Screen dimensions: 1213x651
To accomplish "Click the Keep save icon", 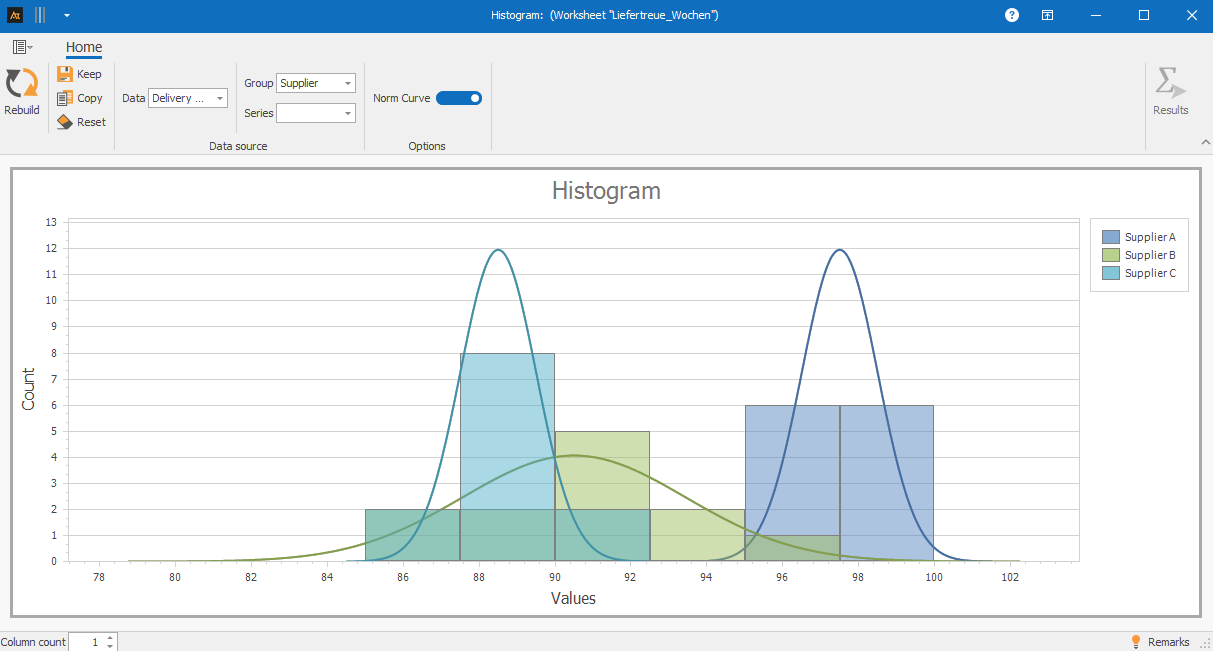I will click(65, 74).
